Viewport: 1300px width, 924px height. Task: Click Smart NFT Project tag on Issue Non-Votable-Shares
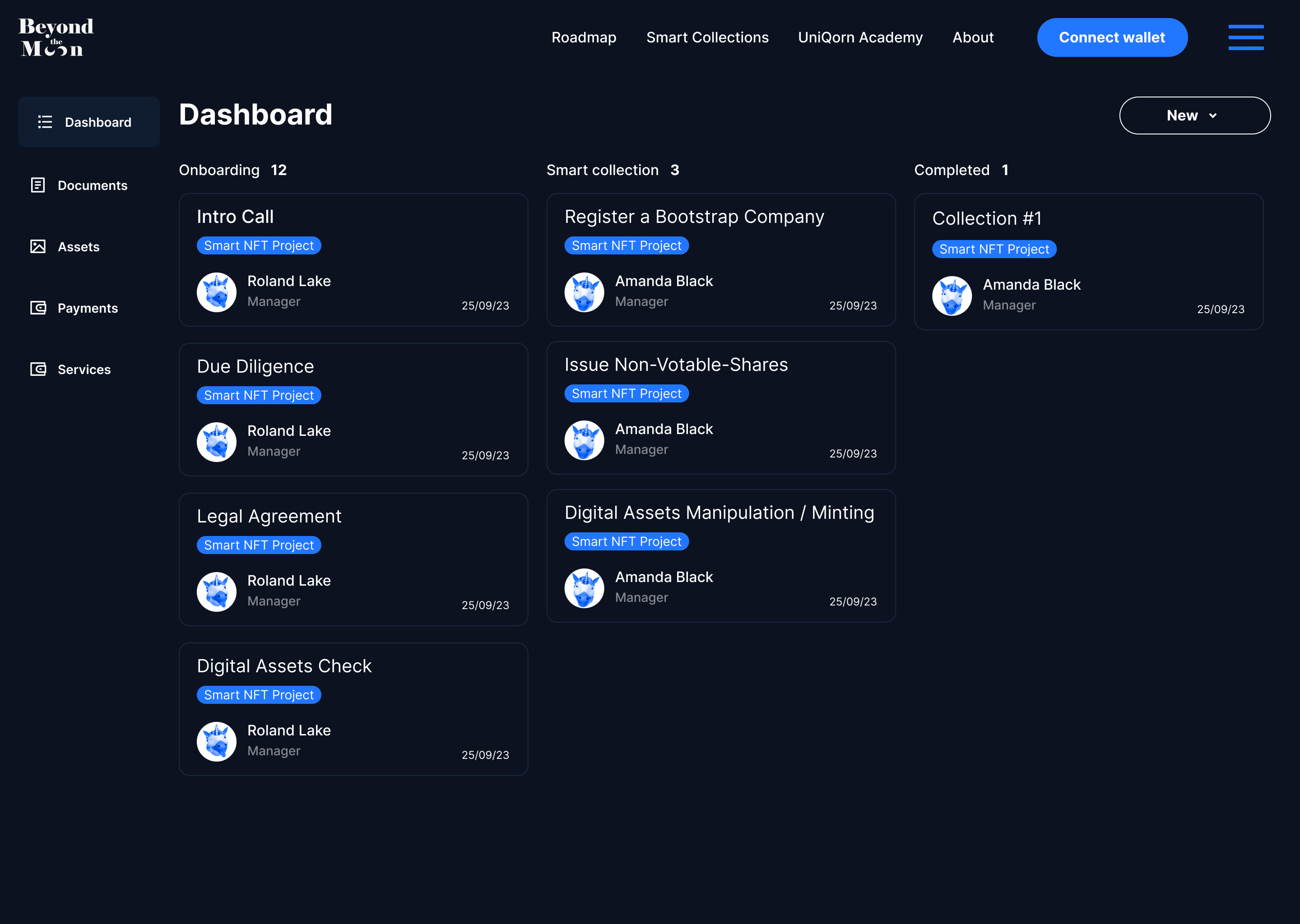coord(627,393)
